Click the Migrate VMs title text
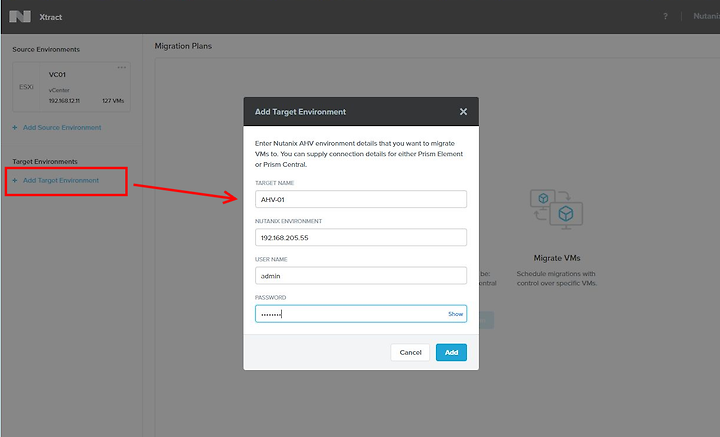720x437 pixels. tap(557, 258)
